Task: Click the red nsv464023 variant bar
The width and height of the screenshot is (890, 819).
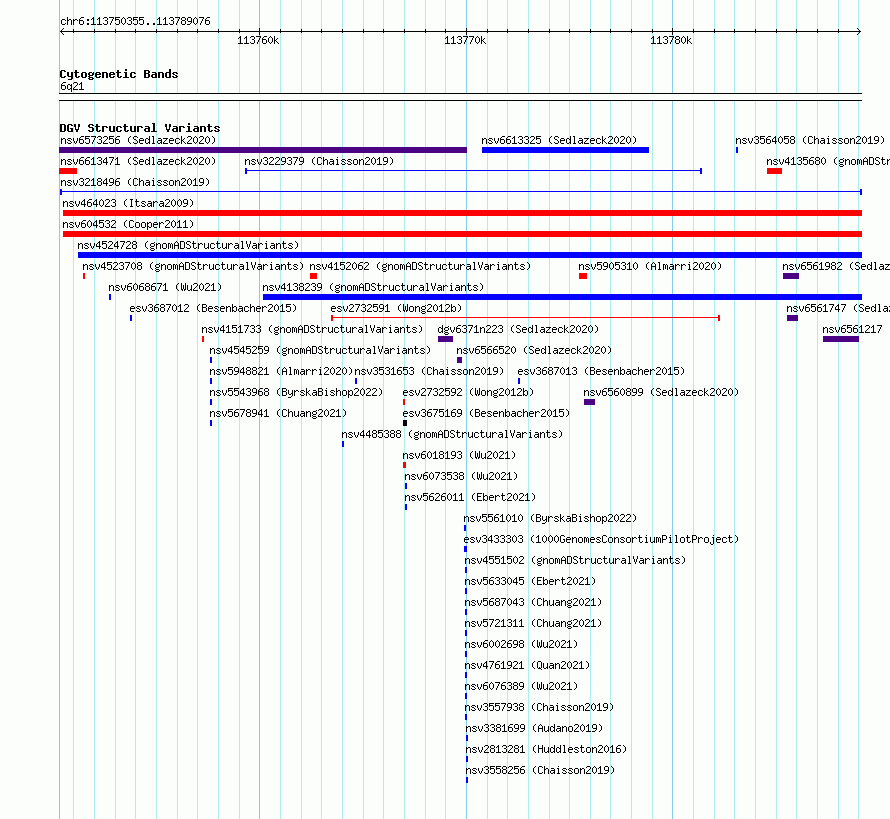Action: click(462, 213)
